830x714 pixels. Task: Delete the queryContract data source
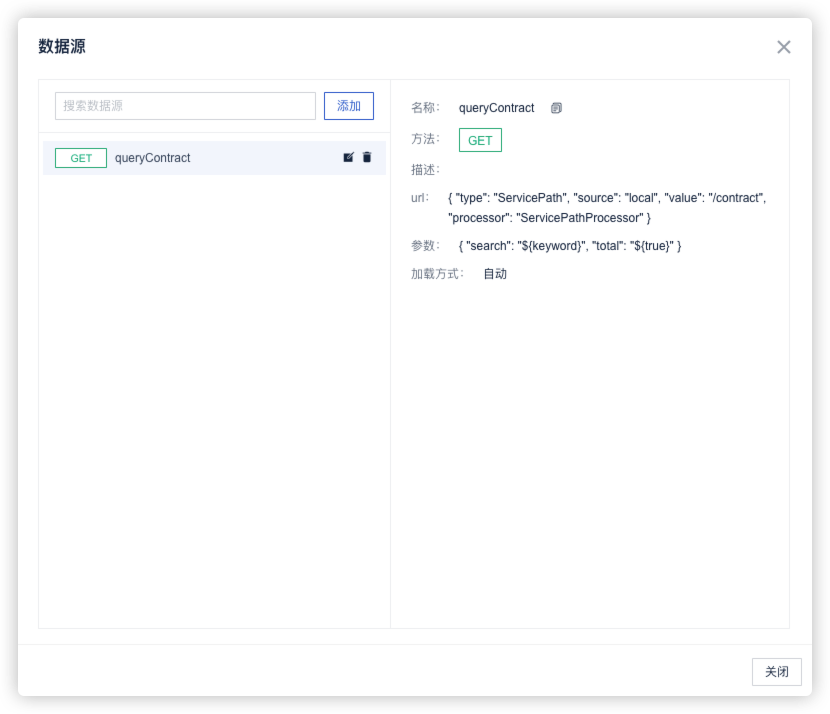tap(367, 158)
